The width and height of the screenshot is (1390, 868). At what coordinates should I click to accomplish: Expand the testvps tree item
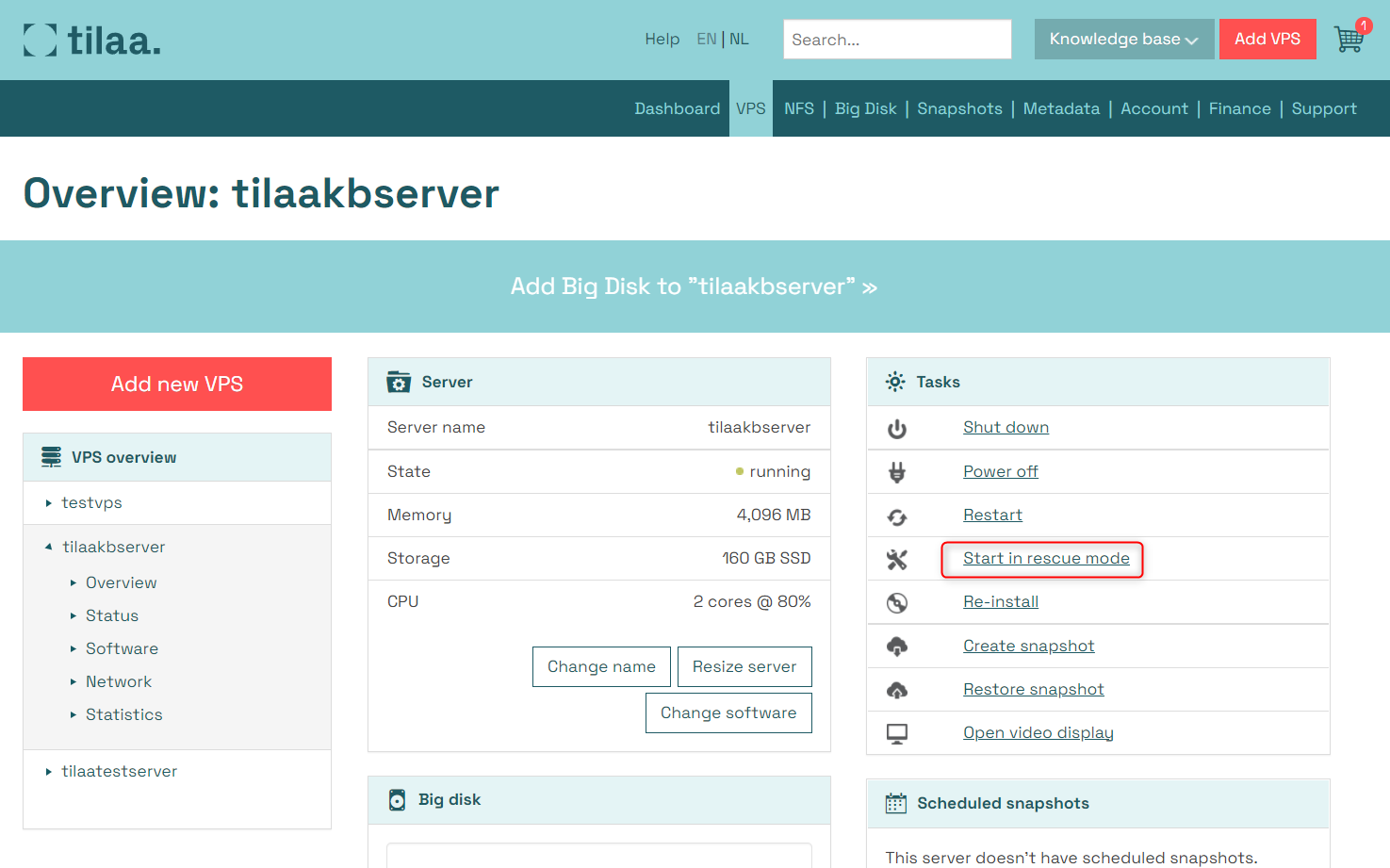pyautogui.click(x=49, y=503)
